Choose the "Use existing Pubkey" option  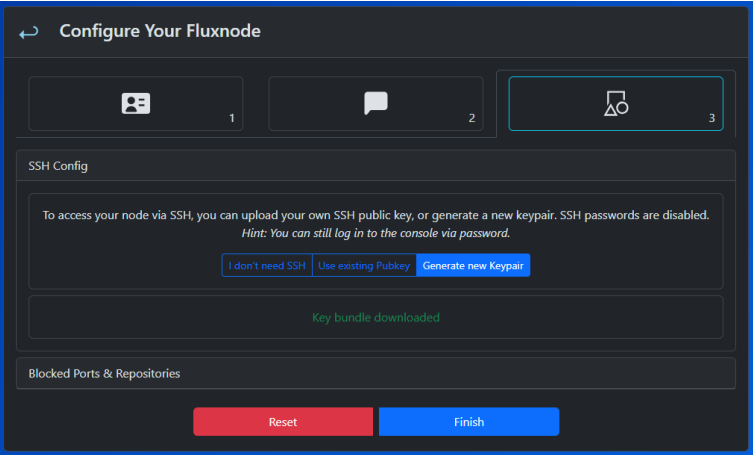364,265
